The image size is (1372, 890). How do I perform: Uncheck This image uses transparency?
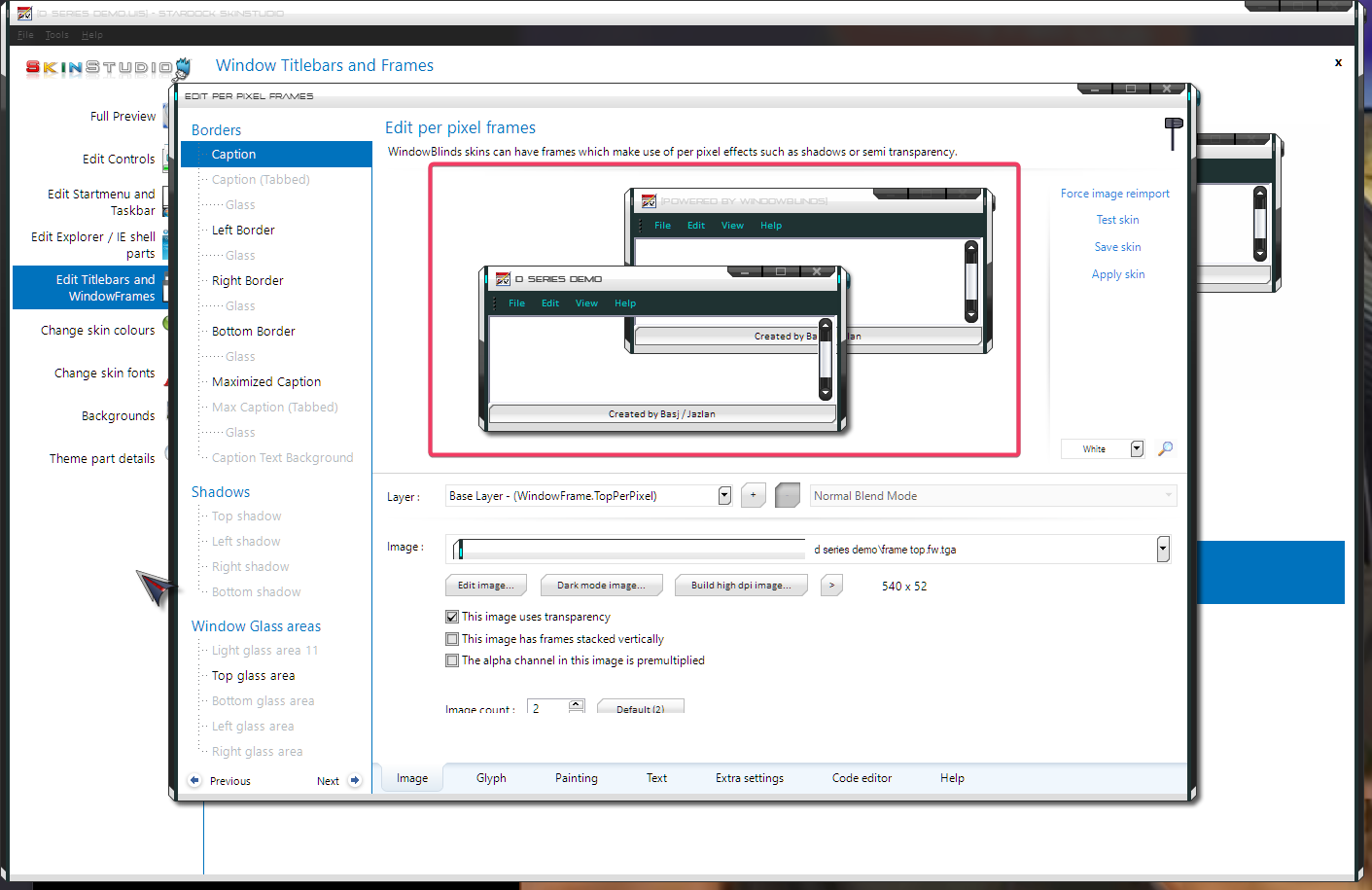[x=452, y=617]
